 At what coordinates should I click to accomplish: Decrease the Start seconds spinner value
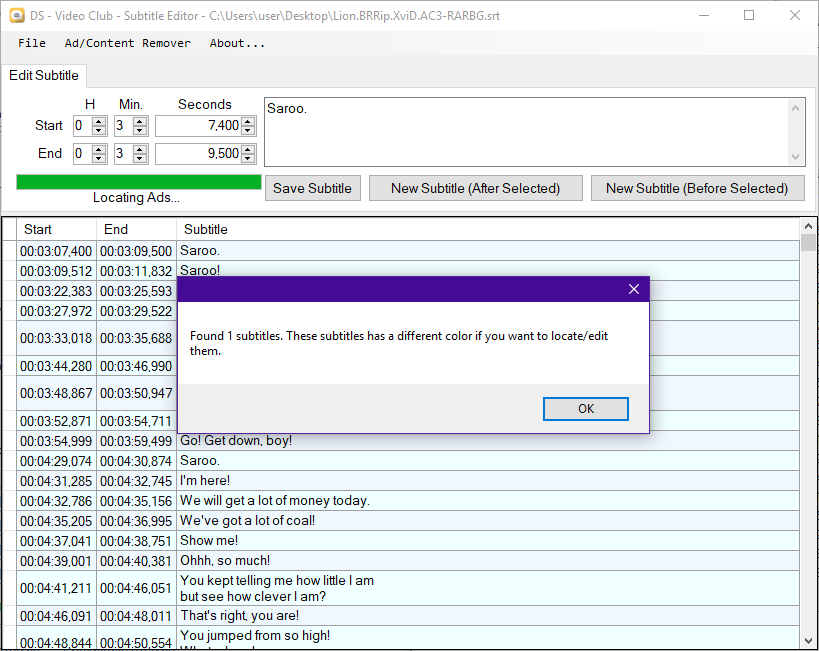(x=248, y=131)
